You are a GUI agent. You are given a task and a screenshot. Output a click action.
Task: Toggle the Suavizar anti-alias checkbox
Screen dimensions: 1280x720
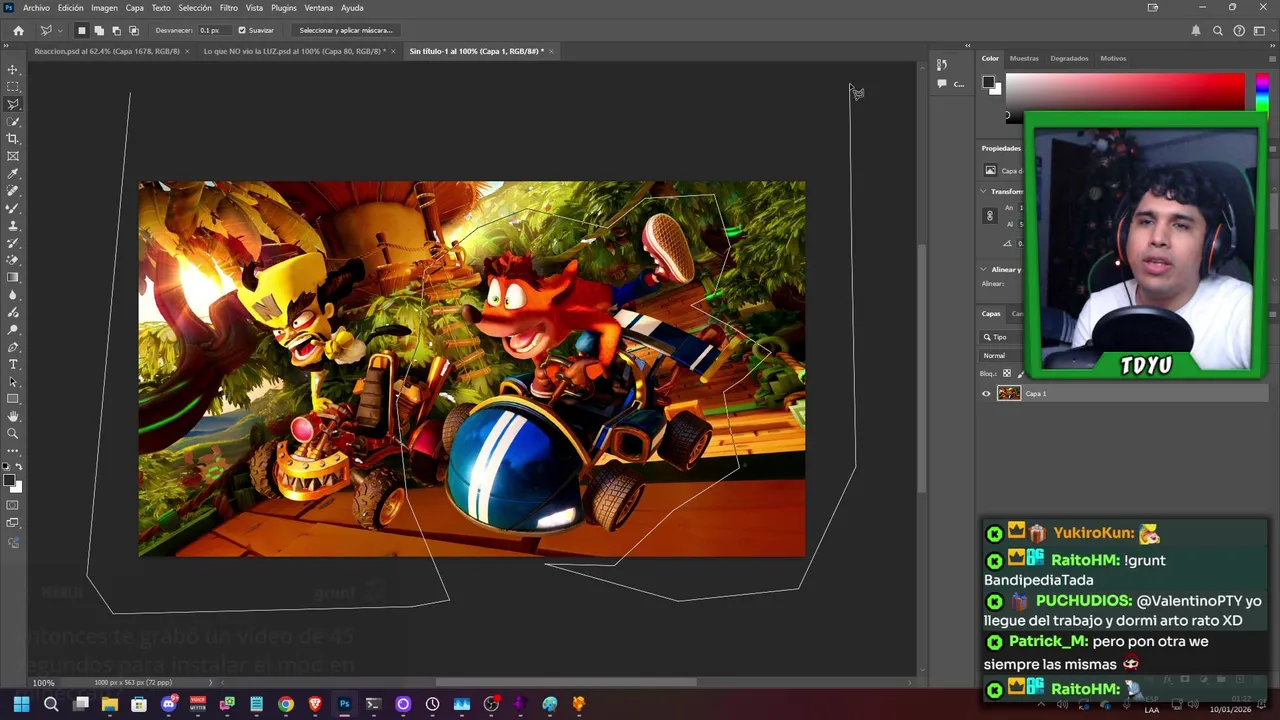pos(242,30)
